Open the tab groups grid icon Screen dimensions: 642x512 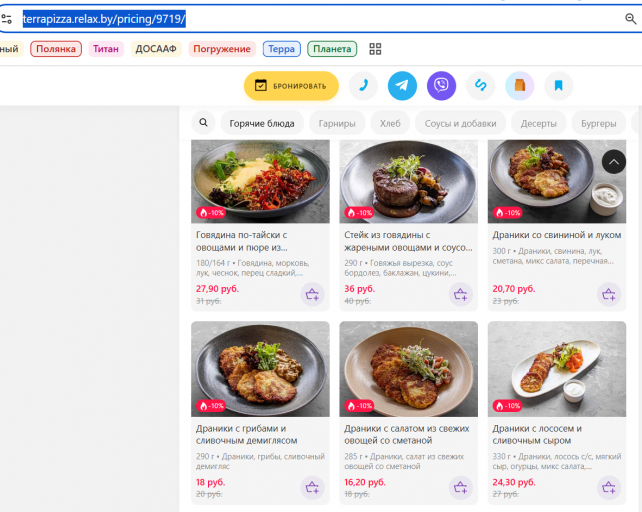375,49
